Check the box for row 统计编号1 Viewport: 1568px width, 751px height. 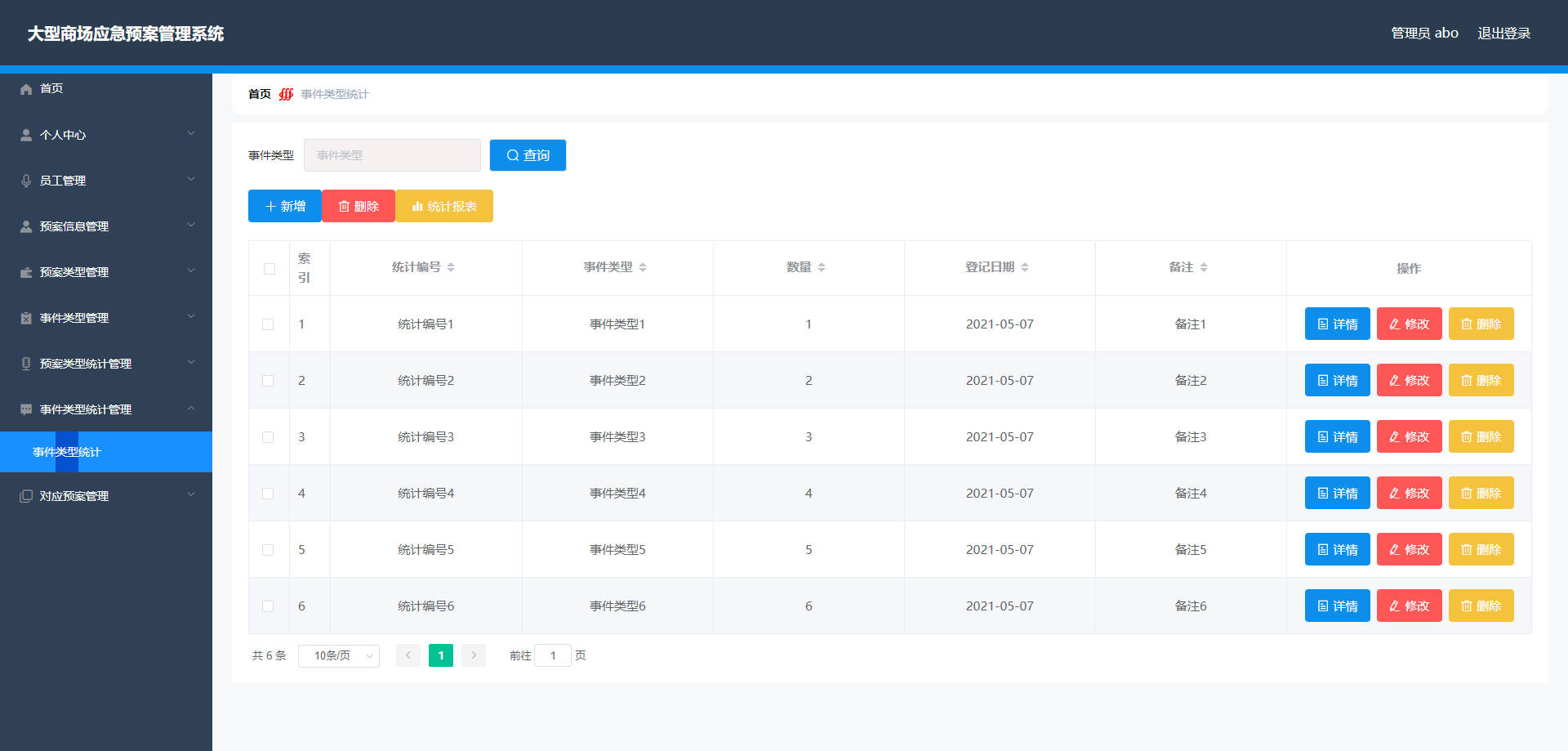click(268, 324)
